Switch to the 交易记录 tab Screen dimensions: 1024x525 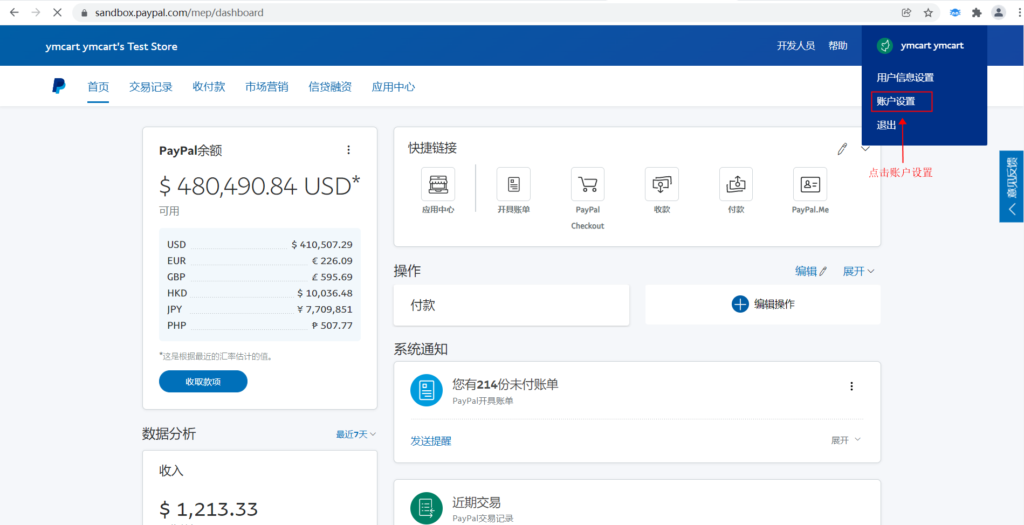click(151, 87)
